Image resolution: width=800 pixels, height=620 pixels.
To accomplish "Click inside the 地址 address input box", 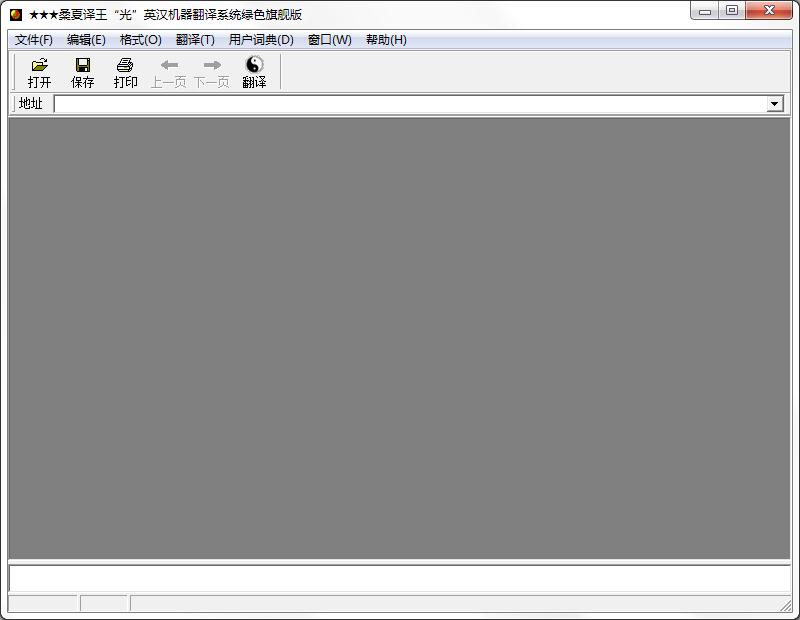I will point(410,104).
